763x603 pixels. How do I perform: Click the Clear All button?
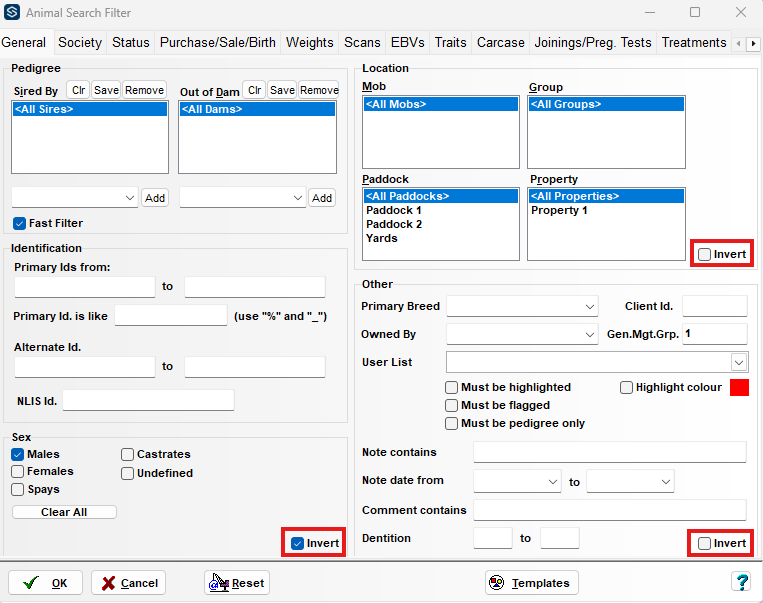64,512
